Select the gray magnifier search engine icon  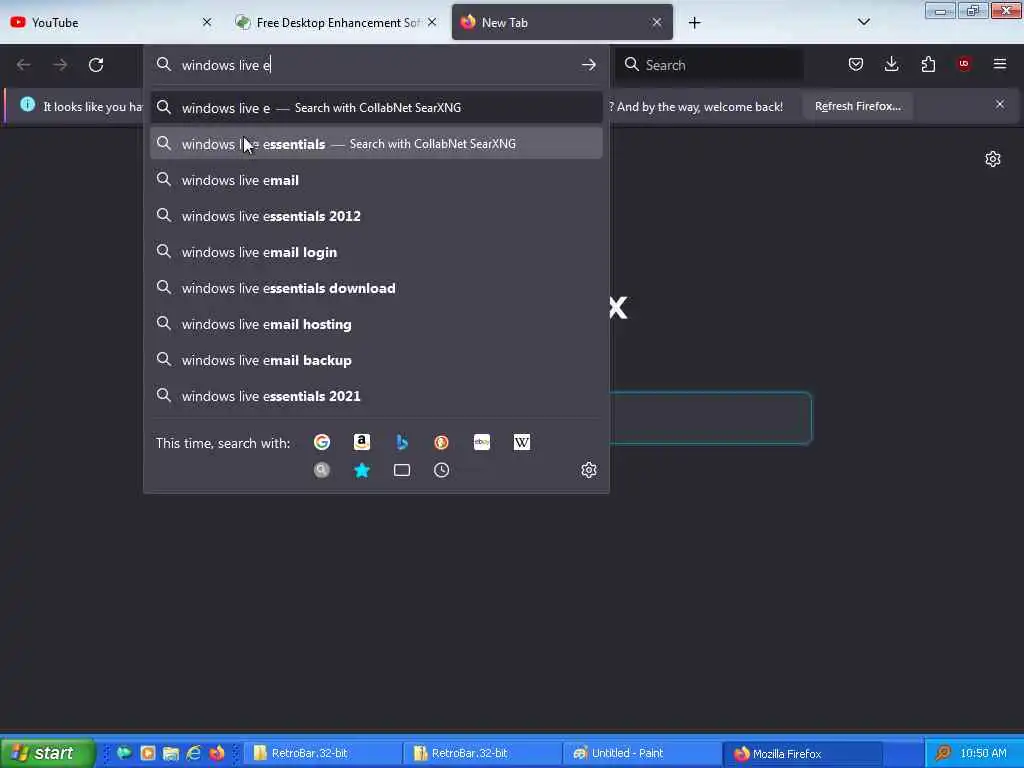[322, 470]
